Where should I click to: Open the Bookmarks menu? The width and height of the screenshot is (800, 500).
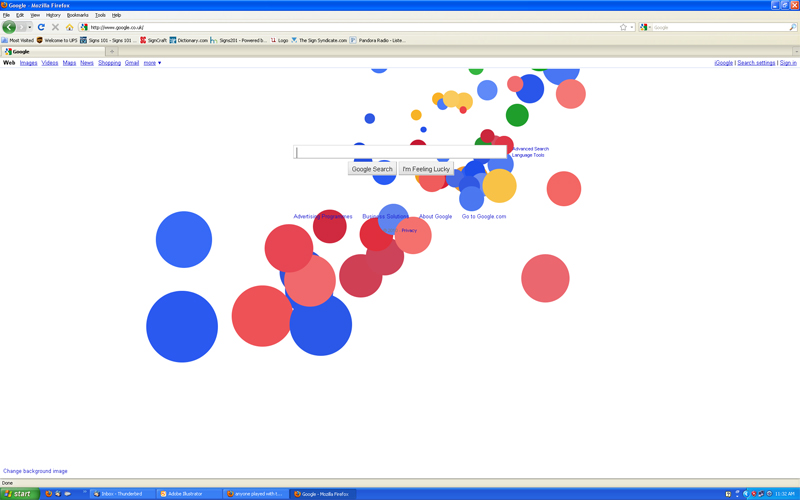pos(78,15)
